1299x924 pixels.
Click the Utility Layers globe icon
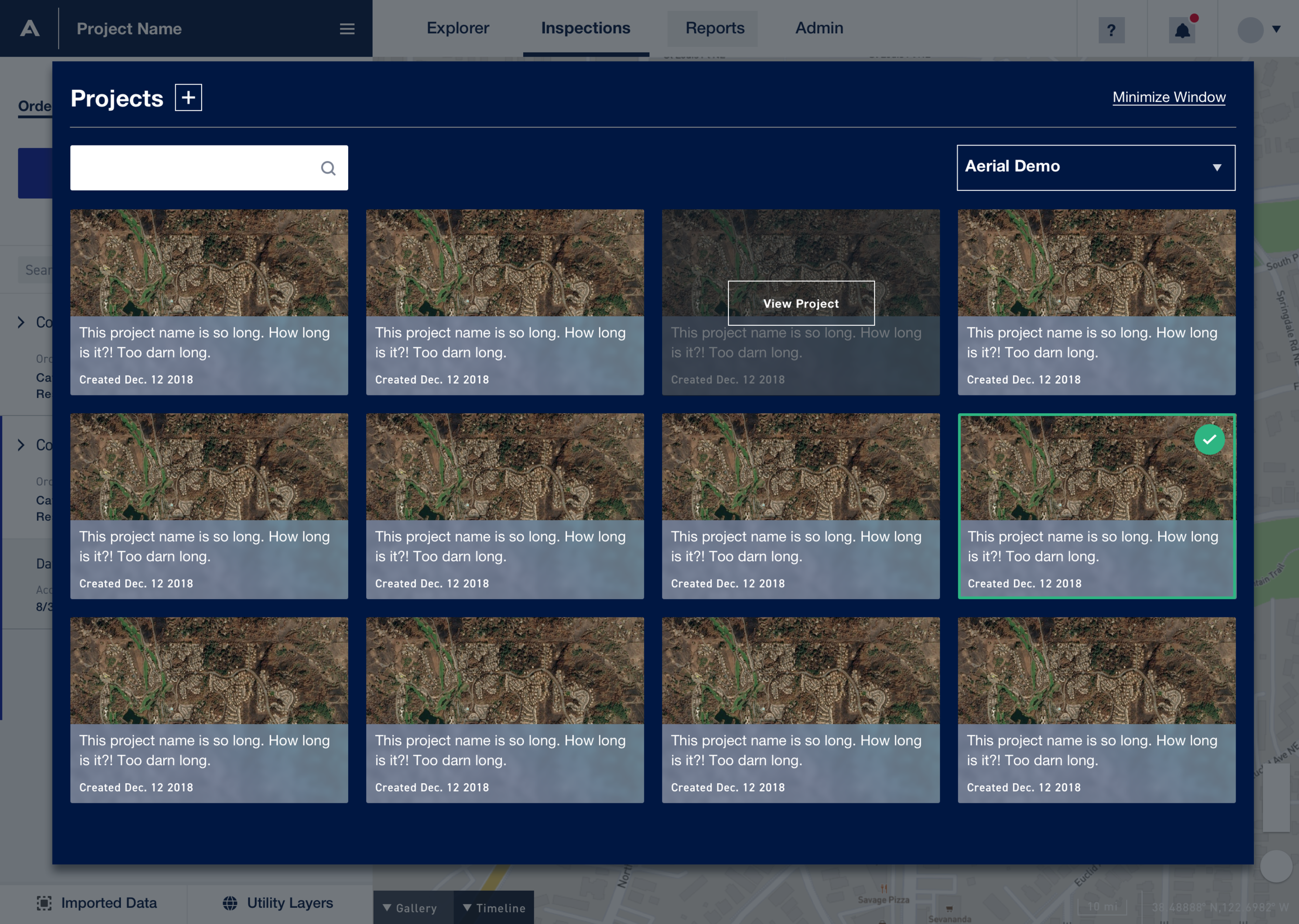pyautogui.click(x=230, y=903)
